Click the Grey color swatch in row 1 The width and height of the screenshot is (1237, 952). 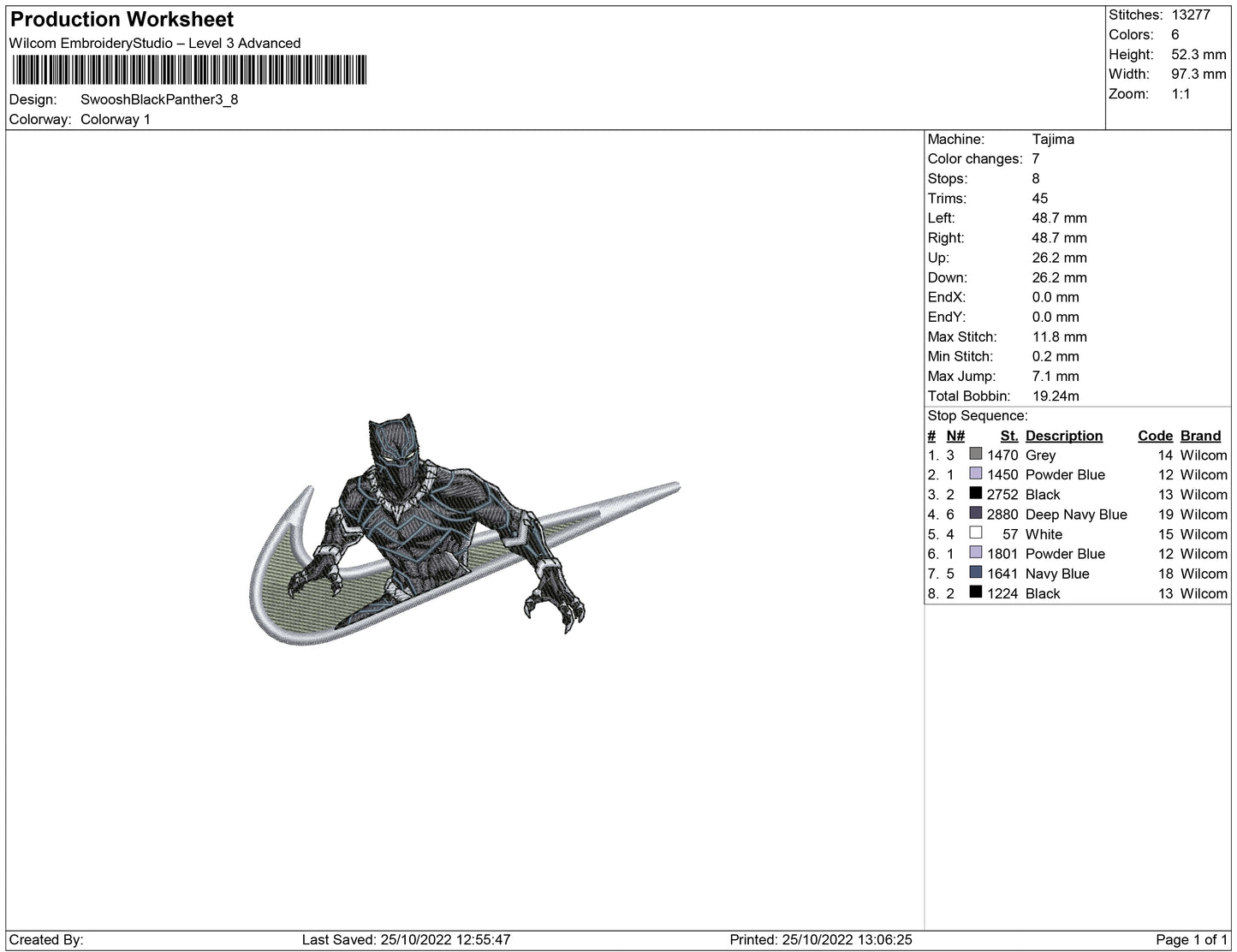pos(975,454)
